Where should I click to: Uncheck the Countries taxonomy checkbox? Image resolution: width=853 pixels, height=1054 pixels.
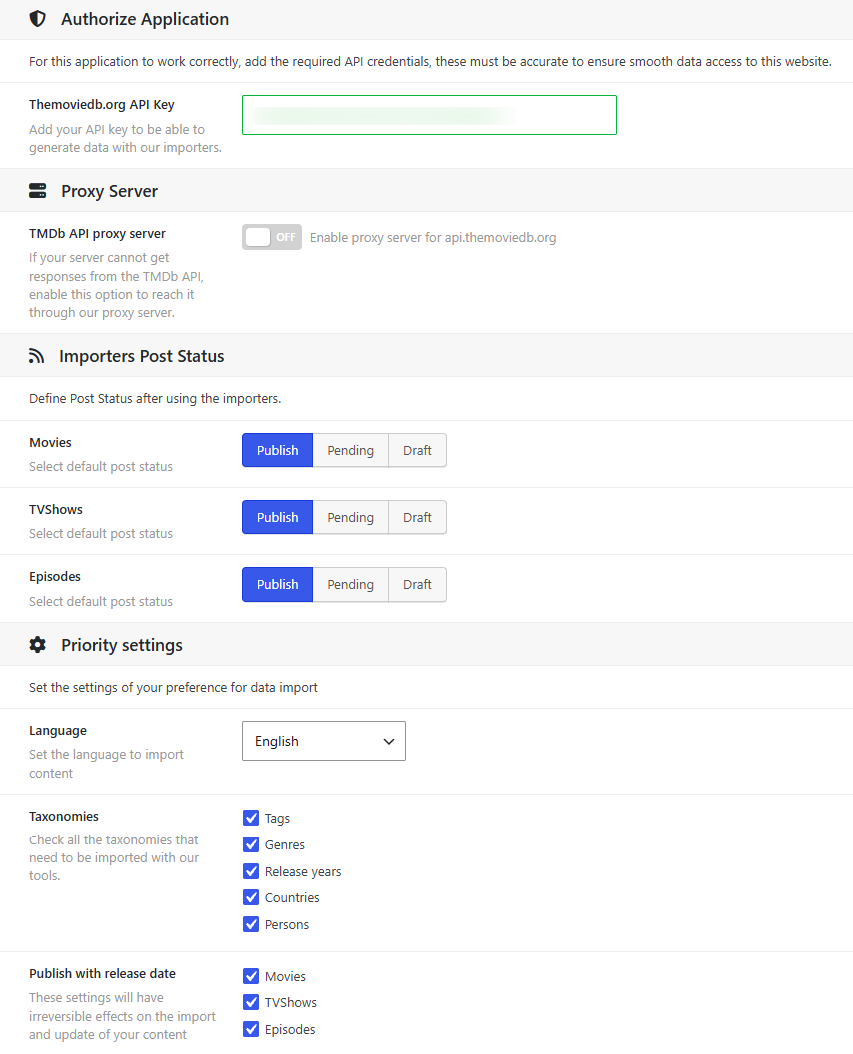coord(251,897)
